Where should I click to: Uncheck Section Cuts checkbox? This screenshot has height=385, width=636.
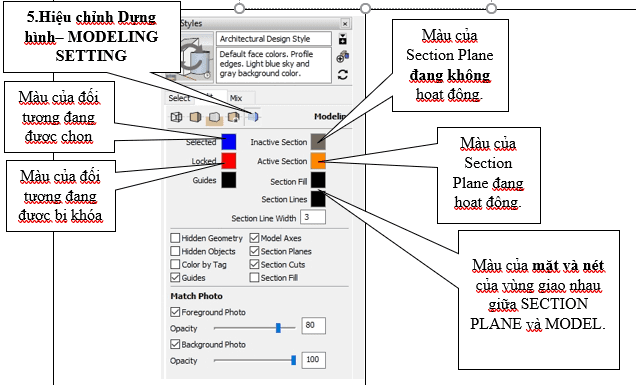tap(254, 265)
